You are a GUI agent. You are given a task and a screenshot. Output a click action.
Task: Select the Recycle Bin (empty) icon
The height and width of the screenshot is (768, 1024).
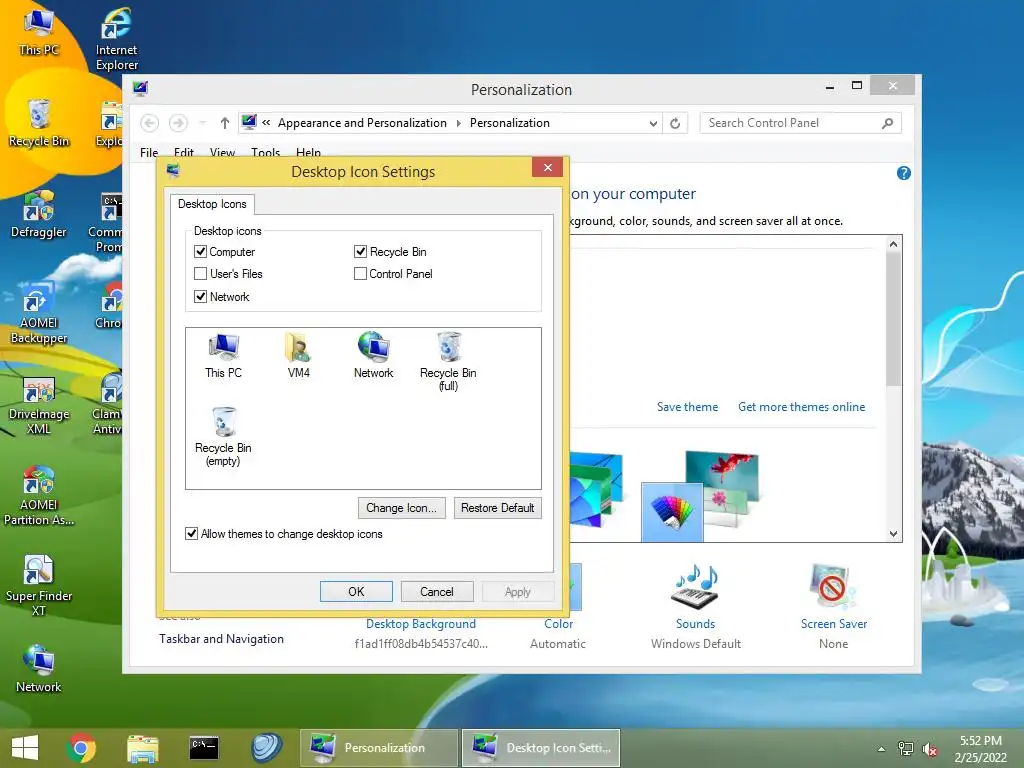point(223,436)
